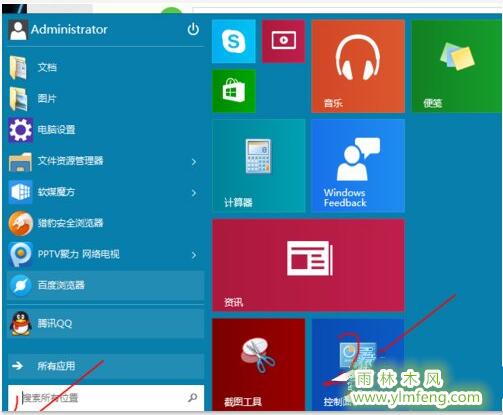Open the 资讯 news tile
This screenshot has height=415, width=503.
[x=308, y=265]
